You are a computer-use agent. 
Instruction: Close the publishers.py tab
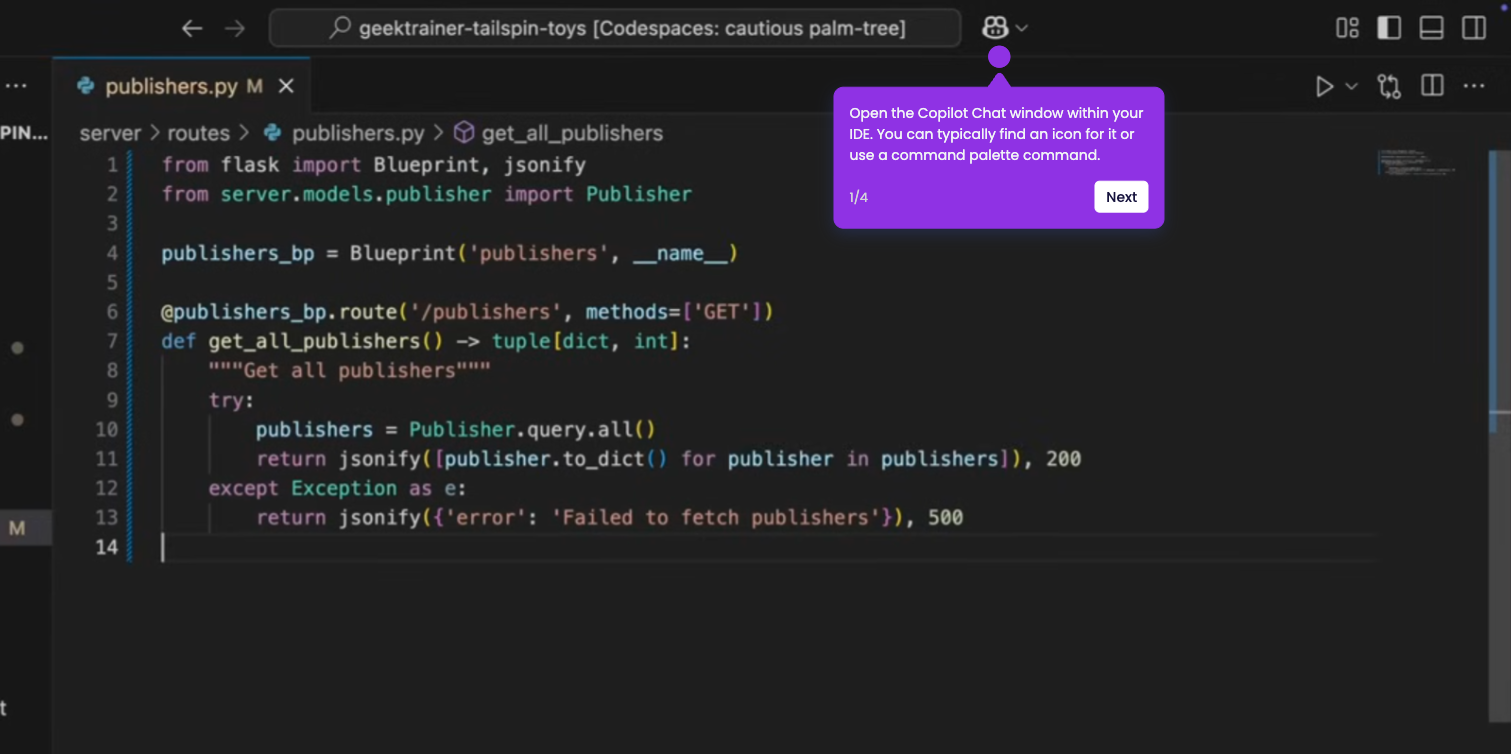click(x=286, y=86)
